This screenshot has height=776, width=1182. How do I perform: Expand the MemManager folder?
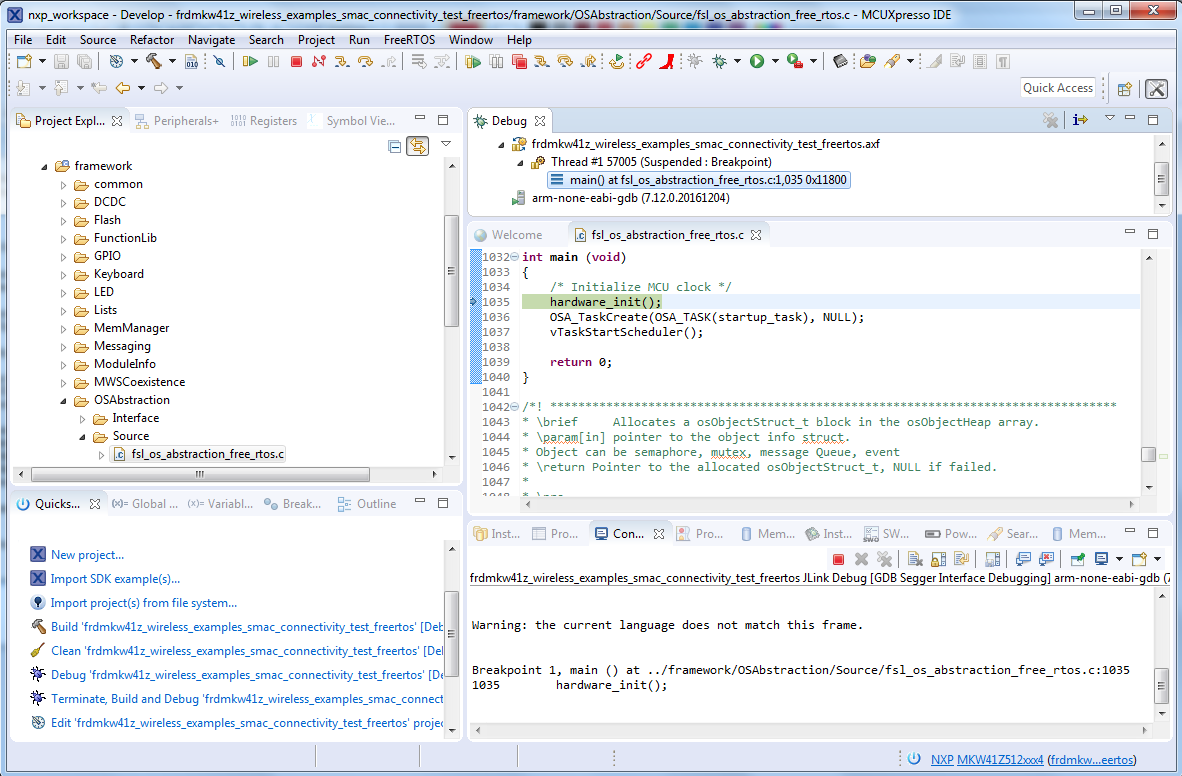(x=63, y=328)
